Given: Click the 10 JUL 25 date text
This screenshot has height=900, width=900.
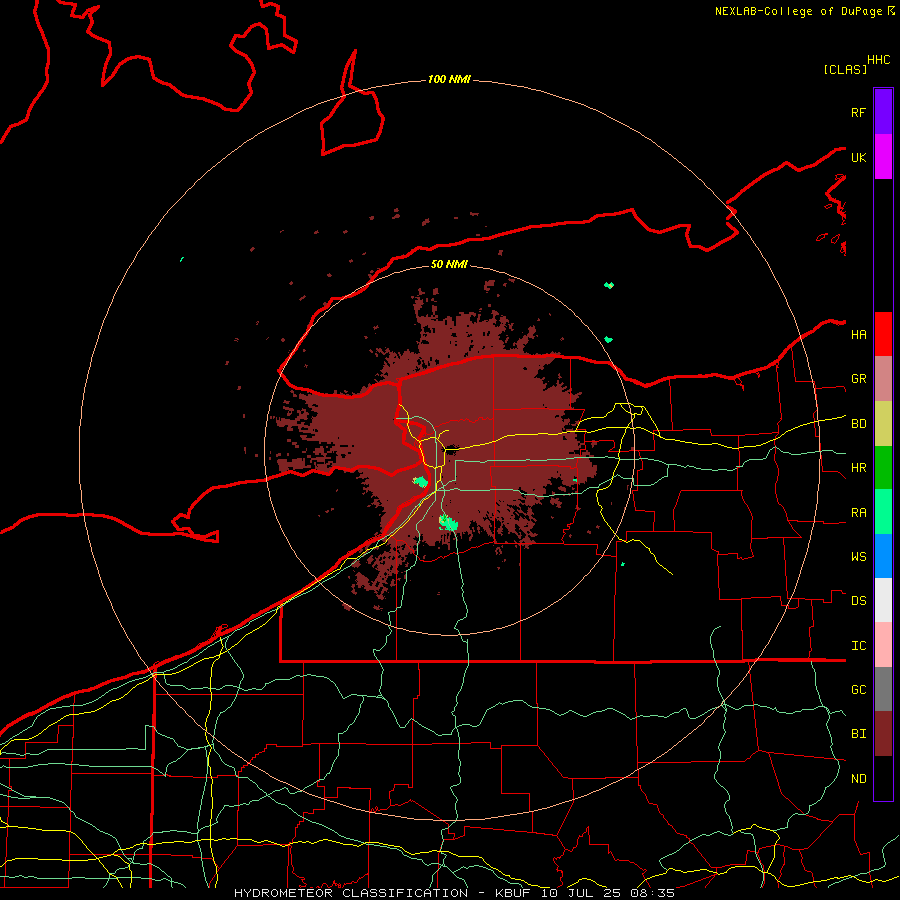Looking at the screenshot, I should pyautogui.click(x=580, y=893).
